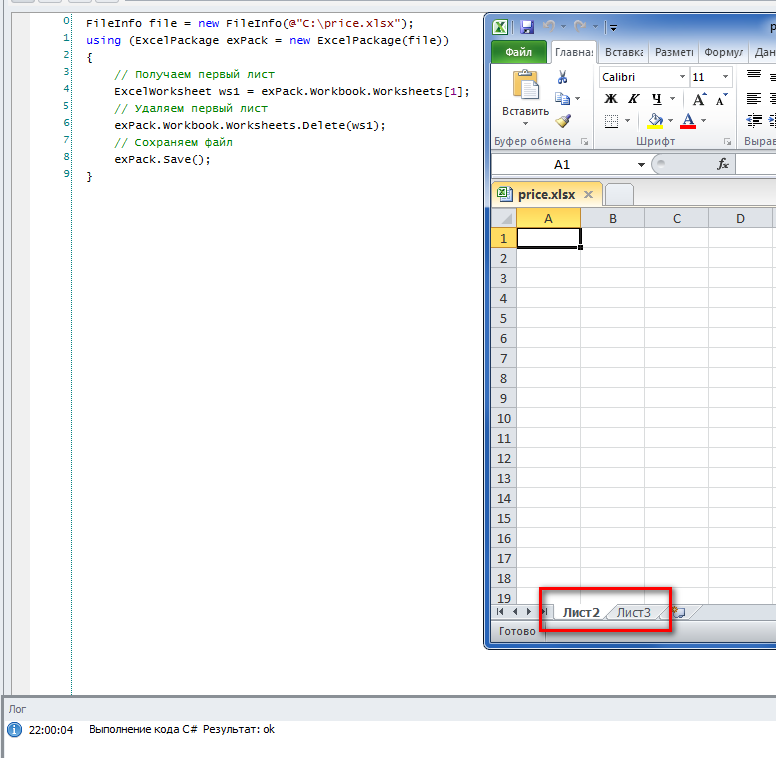Select the price.xlsx workbook tab

[x=546, y=194]
